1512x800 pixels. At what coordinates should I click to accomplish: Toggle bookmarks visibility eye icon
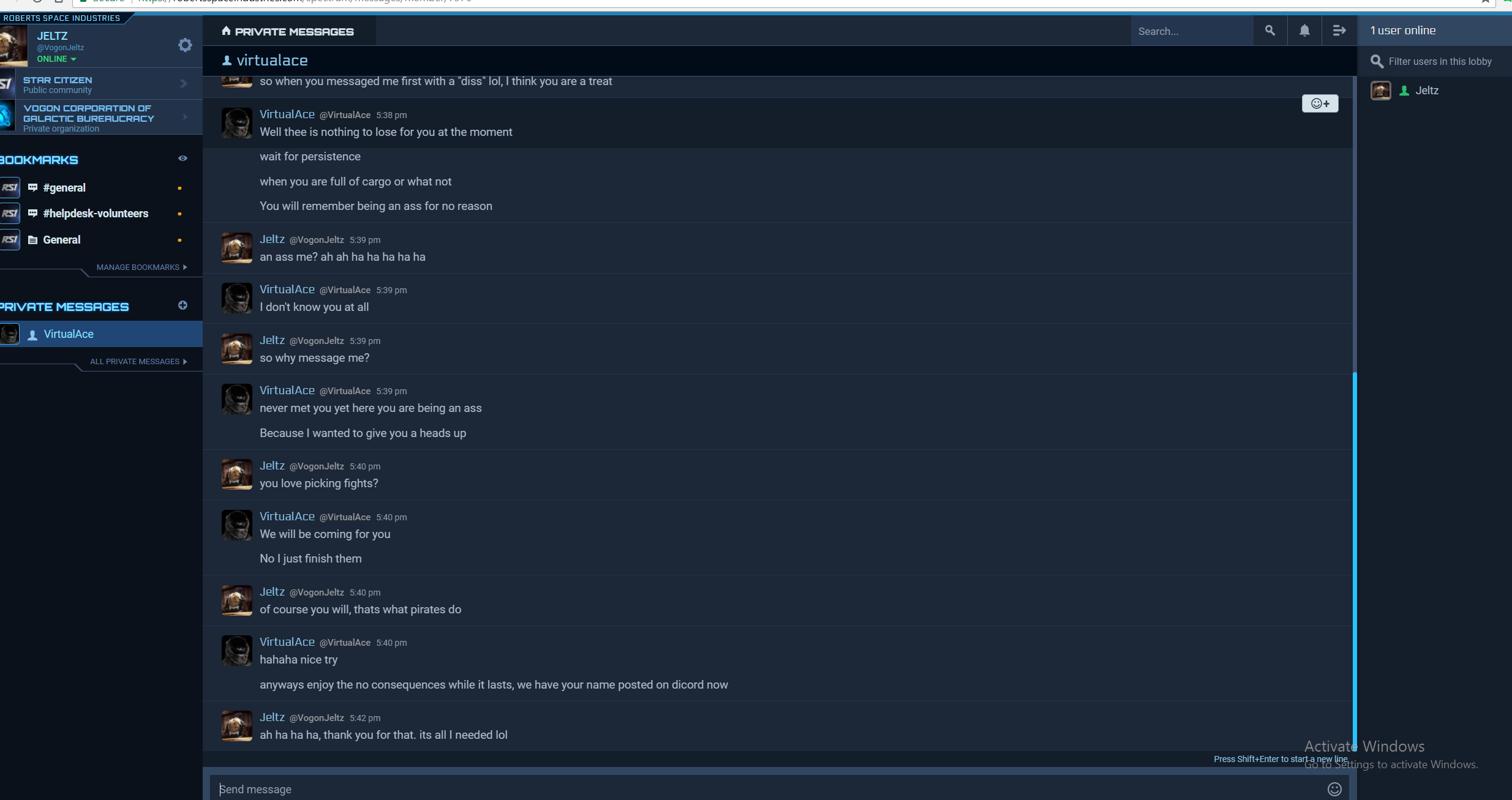point(182,159)
